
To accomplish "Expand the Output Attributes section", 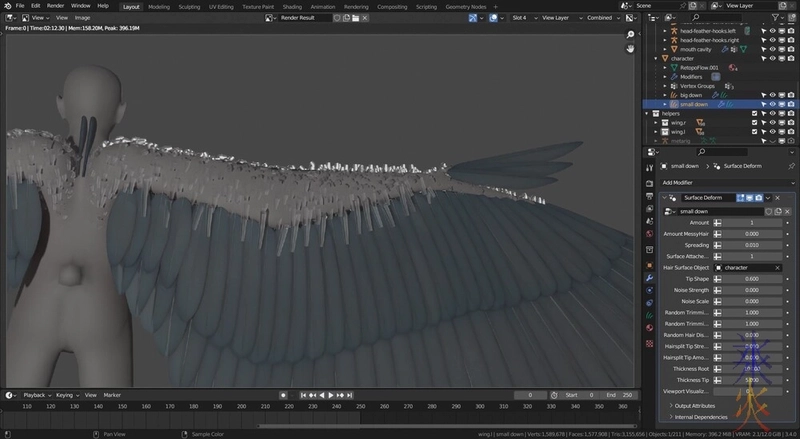I will point(696,406).
